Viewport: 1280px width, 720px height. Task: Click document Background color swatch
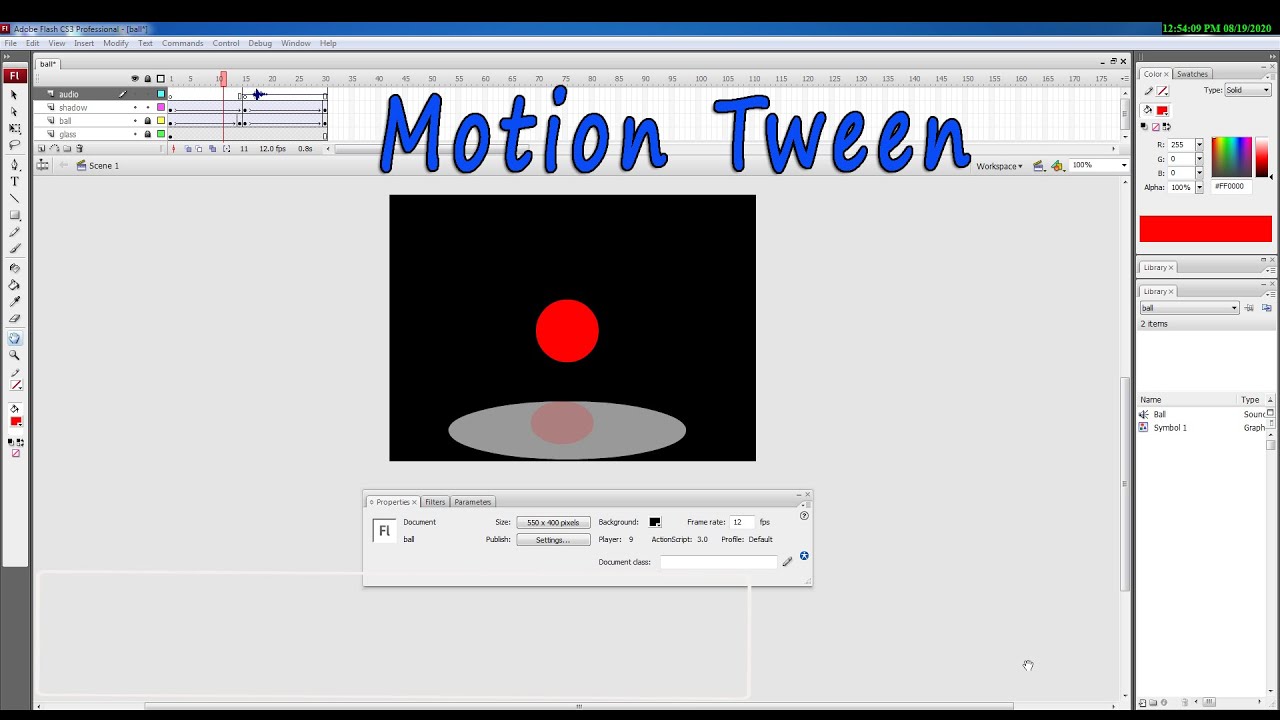655,522
